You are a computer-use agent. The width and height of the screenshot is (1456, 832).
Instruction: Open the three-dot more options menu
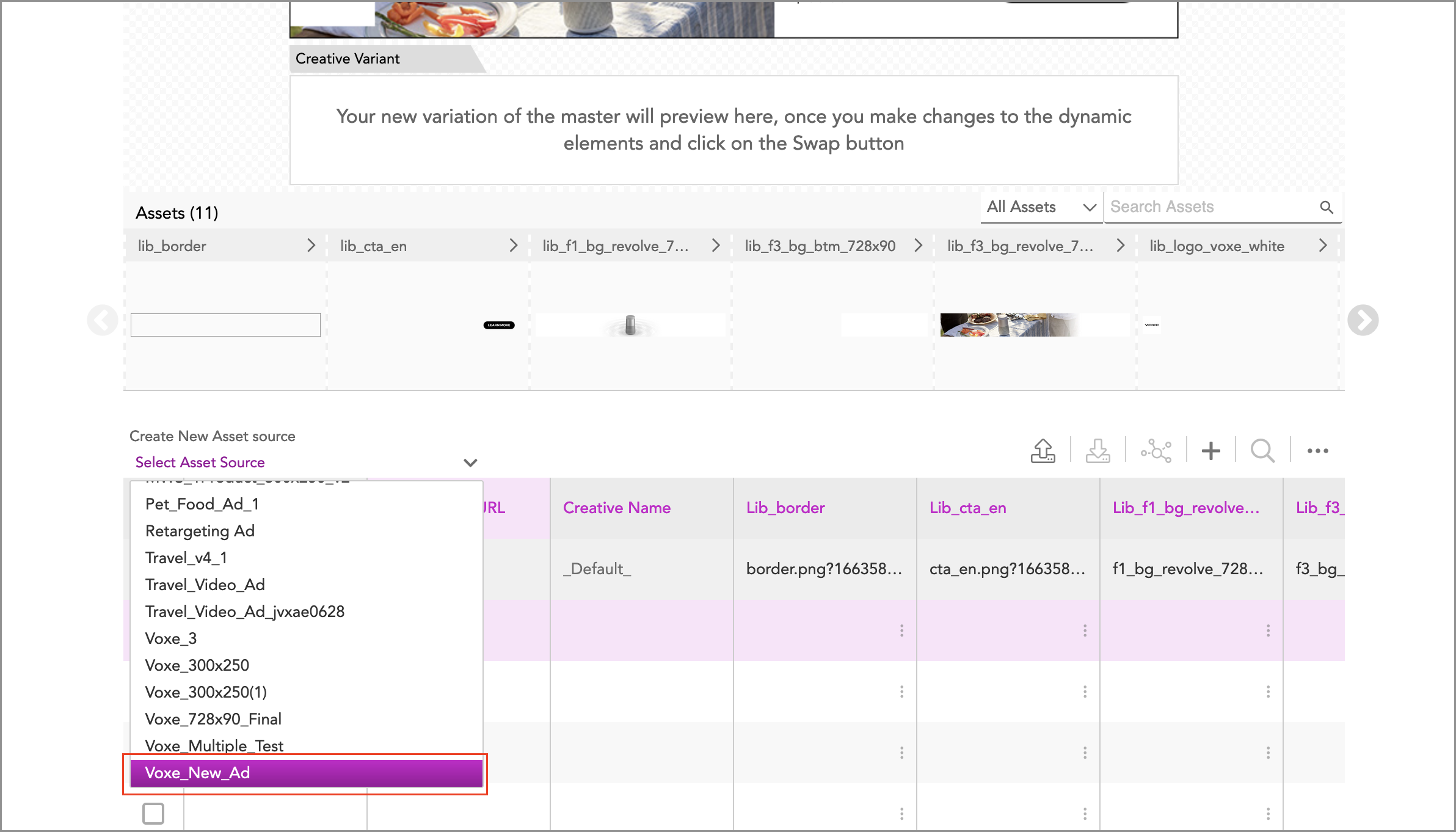pyautogui.click(x=1317, y=451)
